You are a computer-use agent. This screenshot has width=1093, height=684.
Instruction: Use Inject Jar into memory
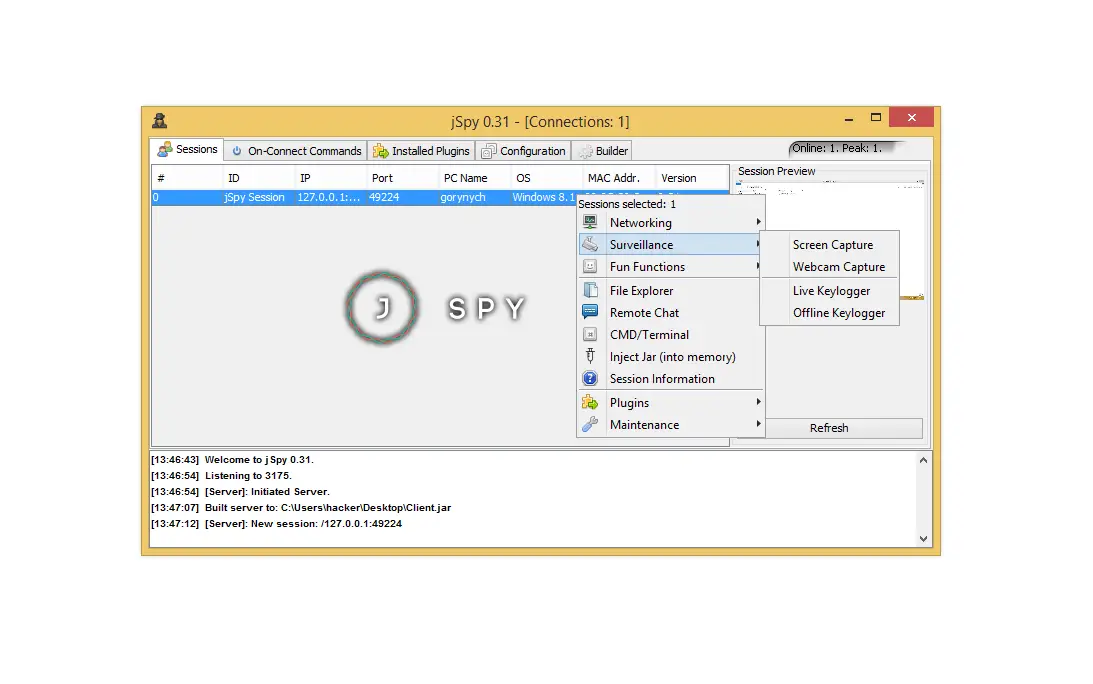tap(674, 356)
